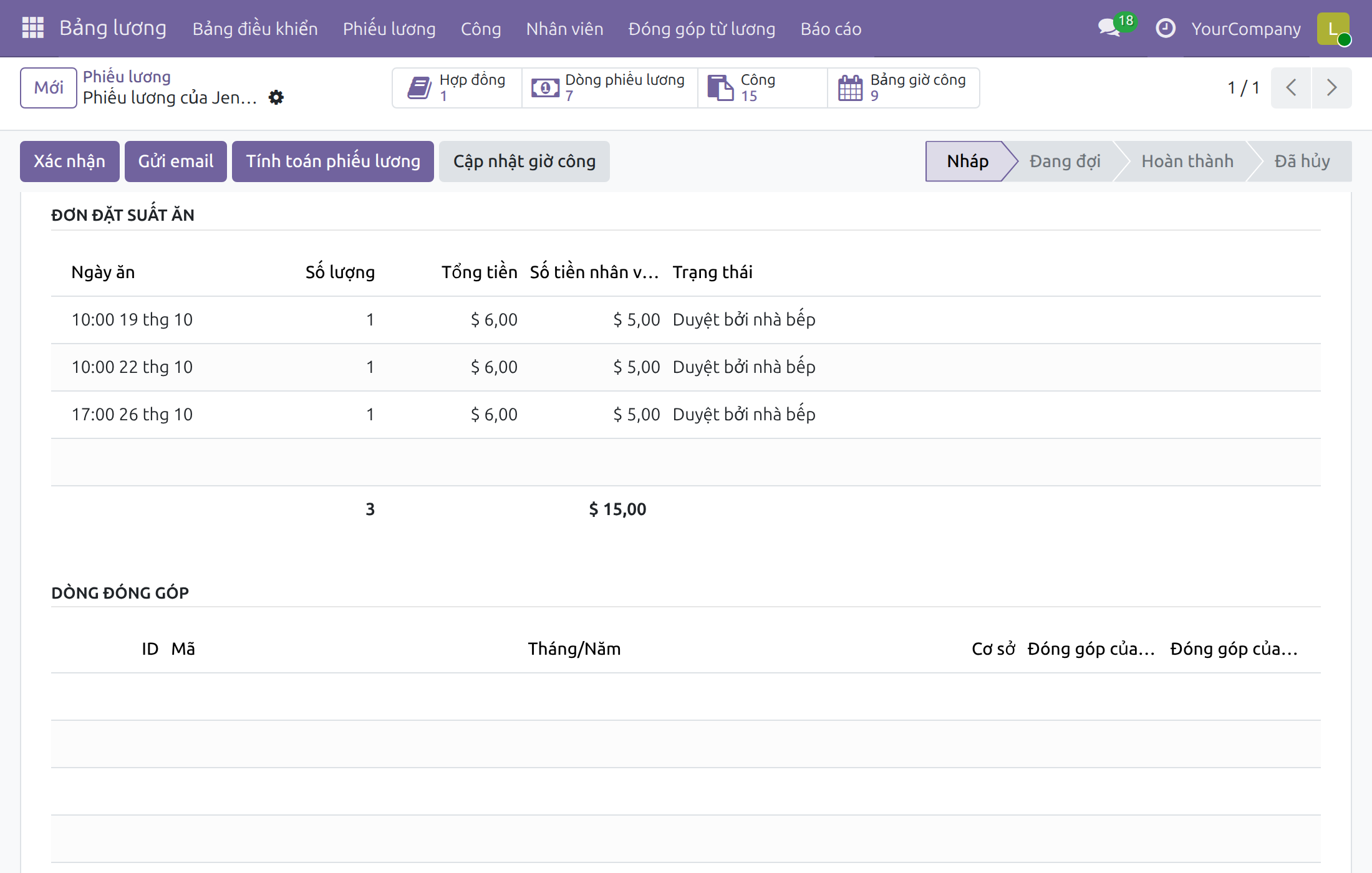Set status to Hoàn thành stage
This screenshot has width=1372, height=873.
pyautogui.click(x=1187, y=162)
